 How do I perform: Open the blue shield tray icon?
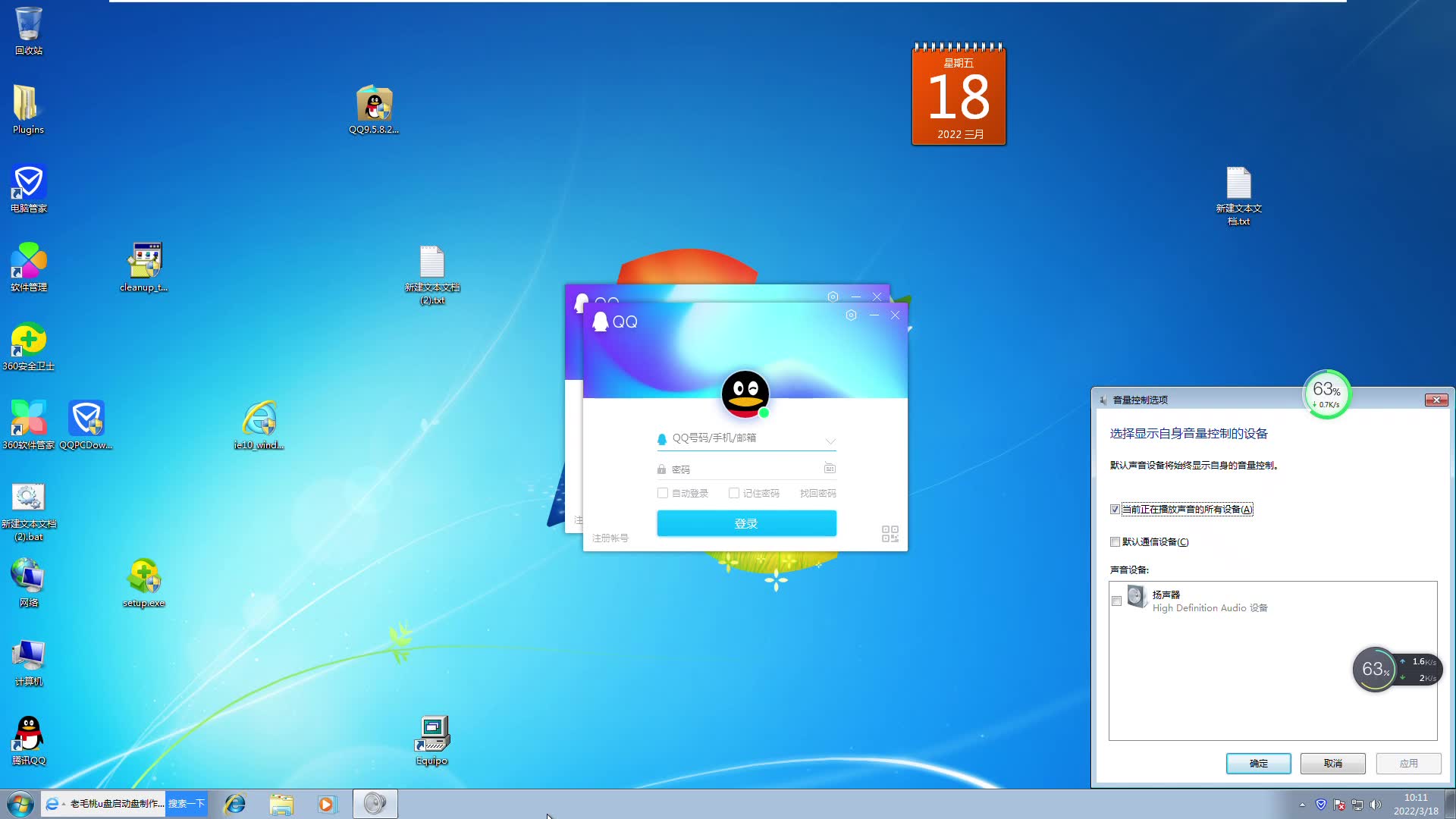(1321, 805)
